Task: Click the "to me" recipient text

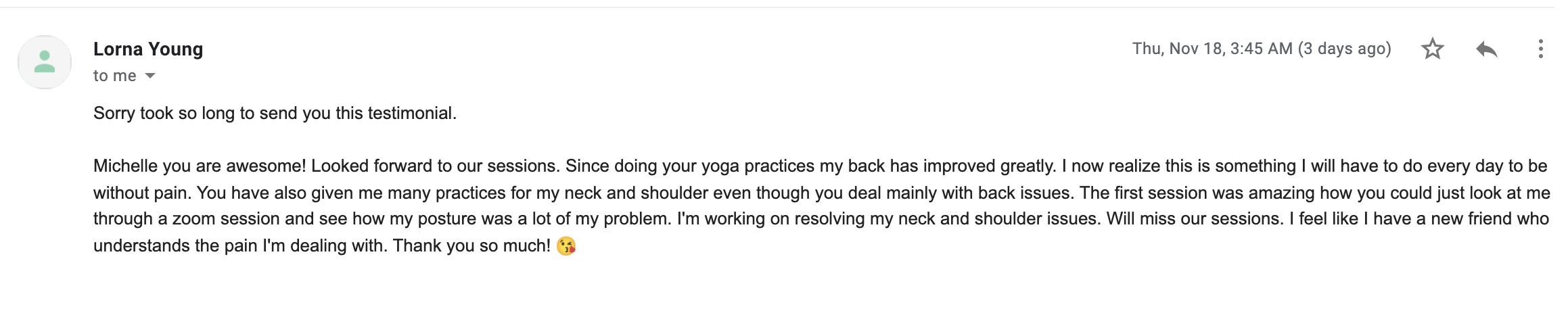Action: click(115, 76)
